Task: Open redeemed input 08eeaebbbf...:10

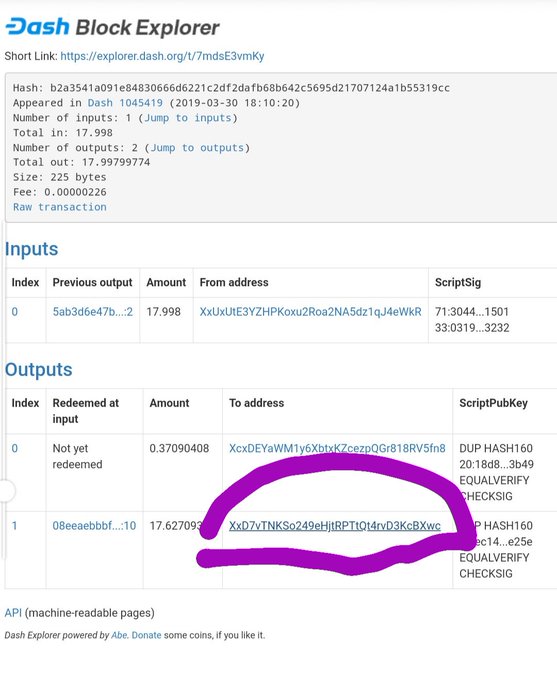Action: [x=94, y=526]
